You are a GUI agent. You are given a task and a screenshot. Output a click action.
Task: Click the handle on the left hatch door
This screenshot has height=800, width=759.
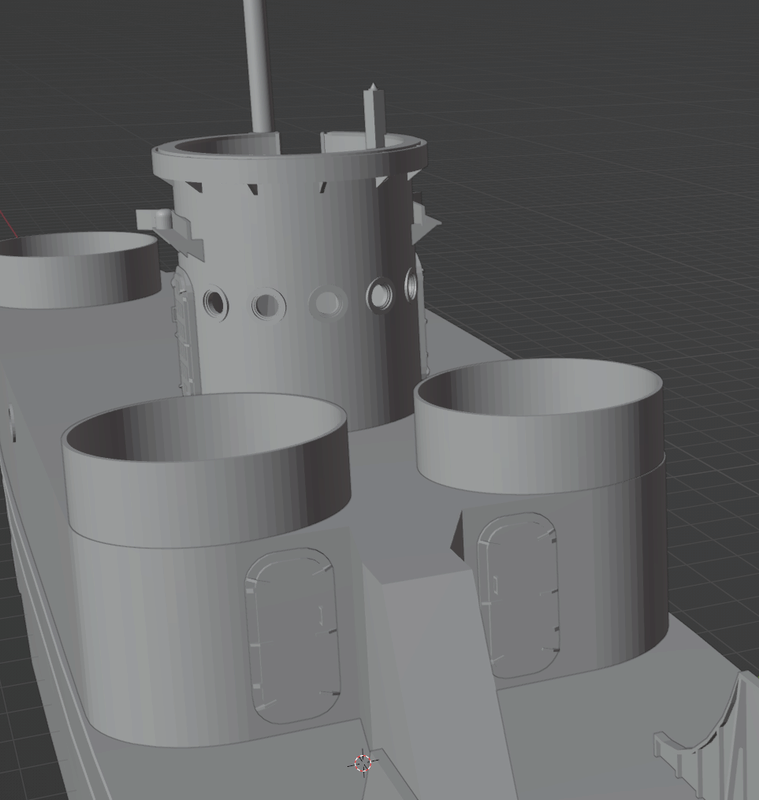(x=320, y=615)
